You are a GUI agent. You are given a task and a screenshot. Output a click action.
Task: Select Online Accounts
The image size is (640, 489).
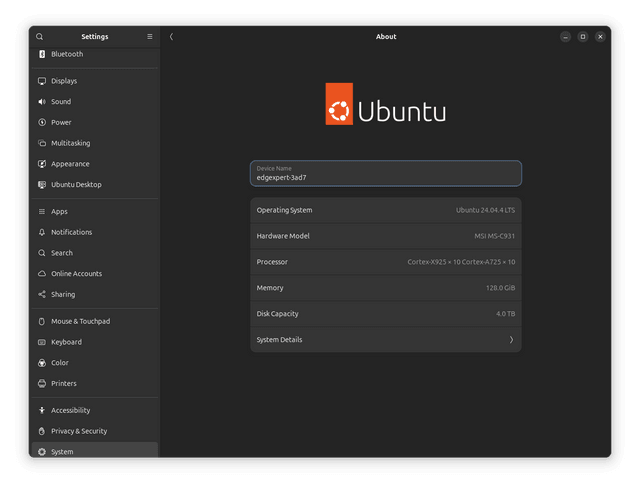tap(95, 273)
